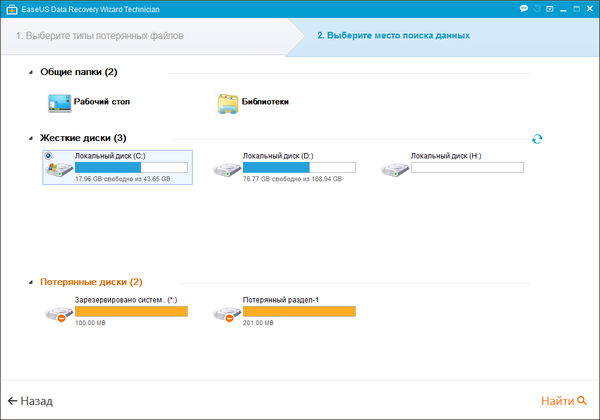Image resolution: width=600 pixels, height=420 pixels.
Task: Select step 2 Выберите место поиска данных
Action: [x=393, y=36]
